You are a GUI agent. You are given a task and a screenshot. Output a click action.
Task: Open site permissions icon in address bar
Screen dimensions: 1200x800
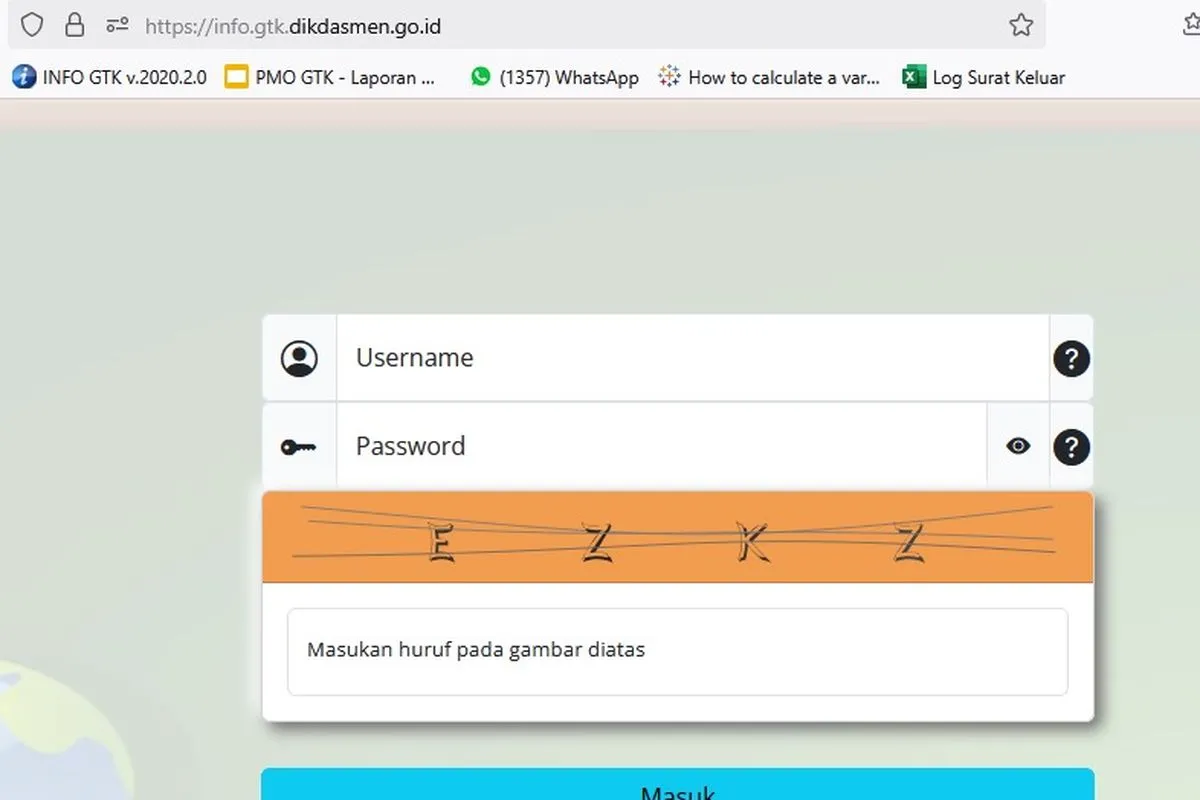[117, 25]
